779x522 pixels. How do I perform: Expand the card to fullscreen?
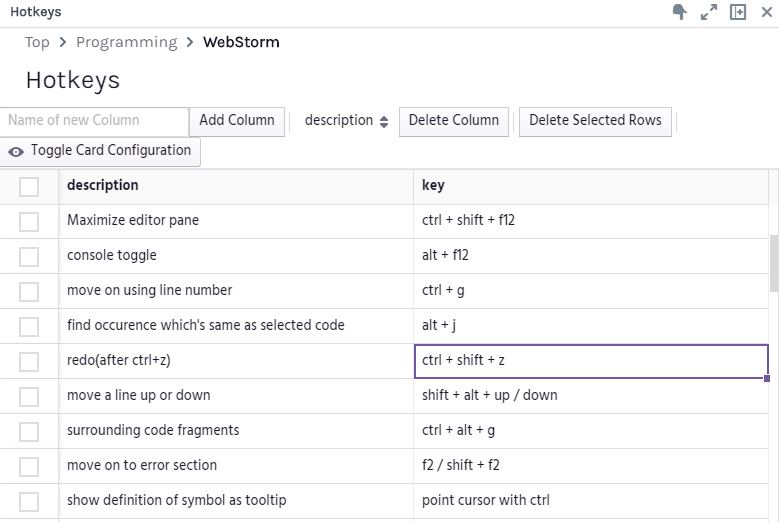[709, 12]
